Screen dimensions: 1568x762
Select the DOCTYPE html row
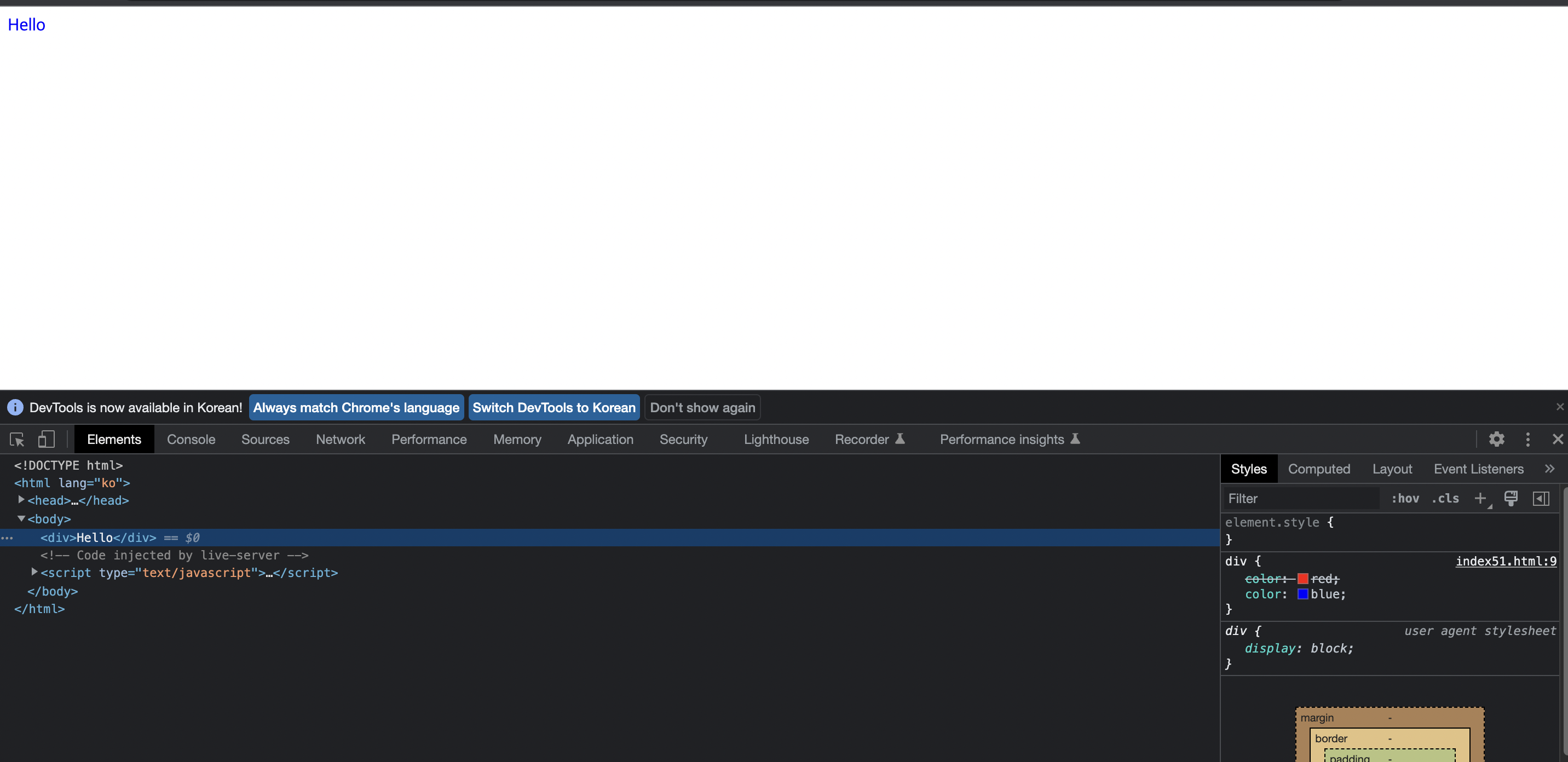click(x=610, y=465)
